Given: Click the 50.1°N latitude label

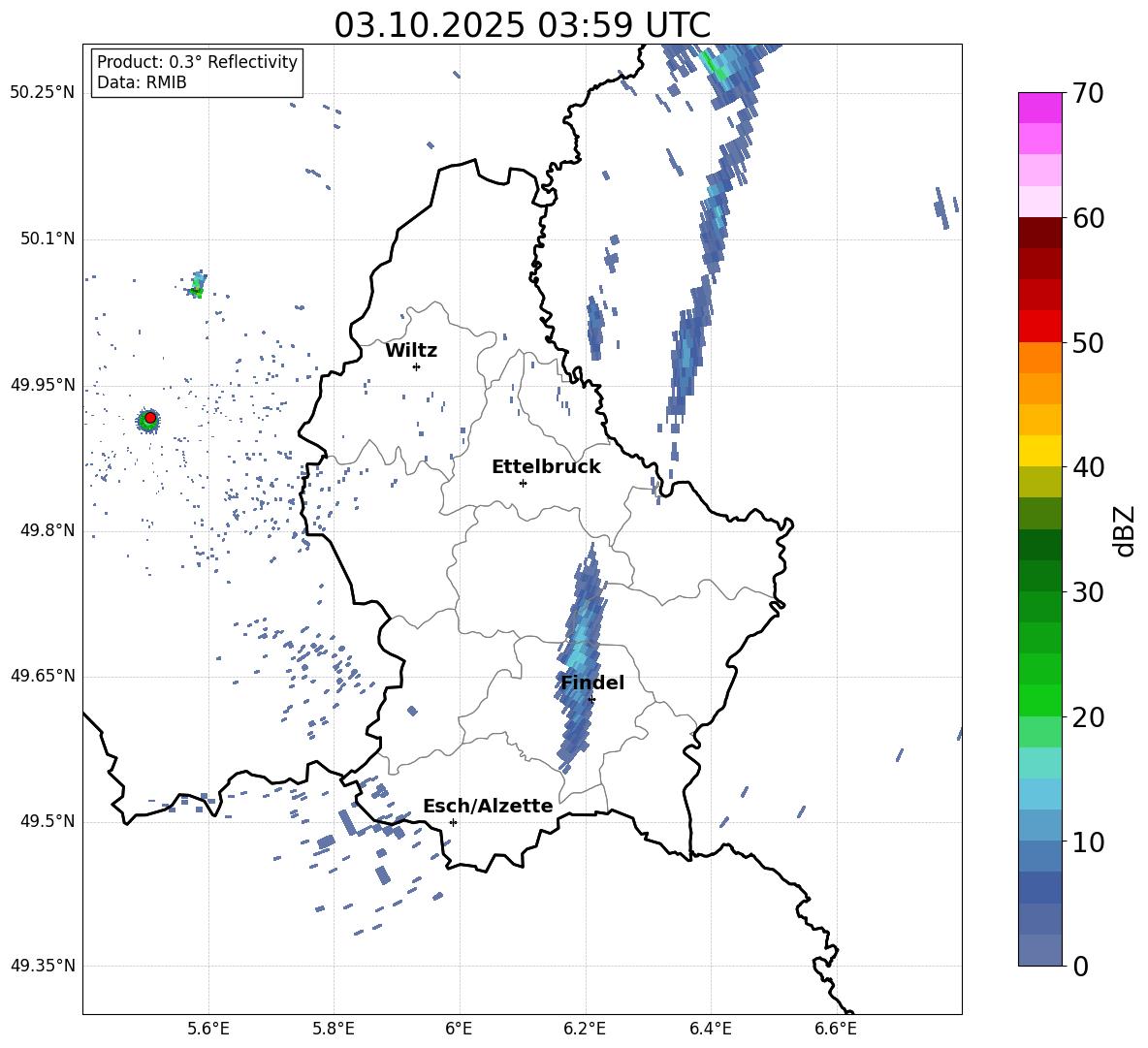Looking at the screenshot, I should point(47,238).
